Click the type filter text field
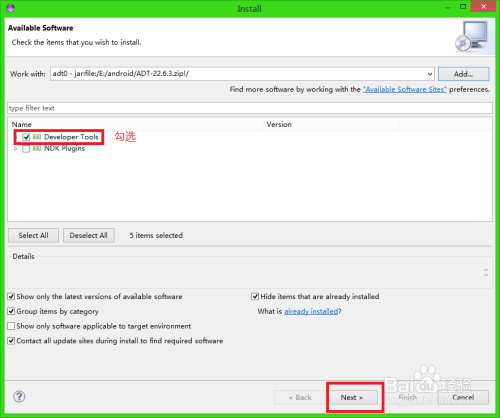This screenshot has height=418, width=500. (x=250, y=108)
